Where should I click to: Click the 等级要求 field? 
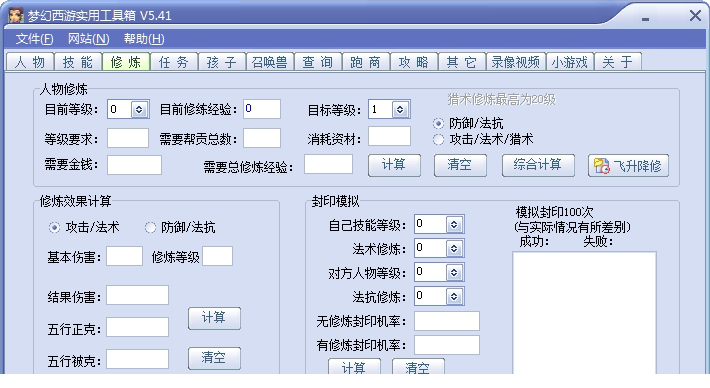(x=128, y=138)
